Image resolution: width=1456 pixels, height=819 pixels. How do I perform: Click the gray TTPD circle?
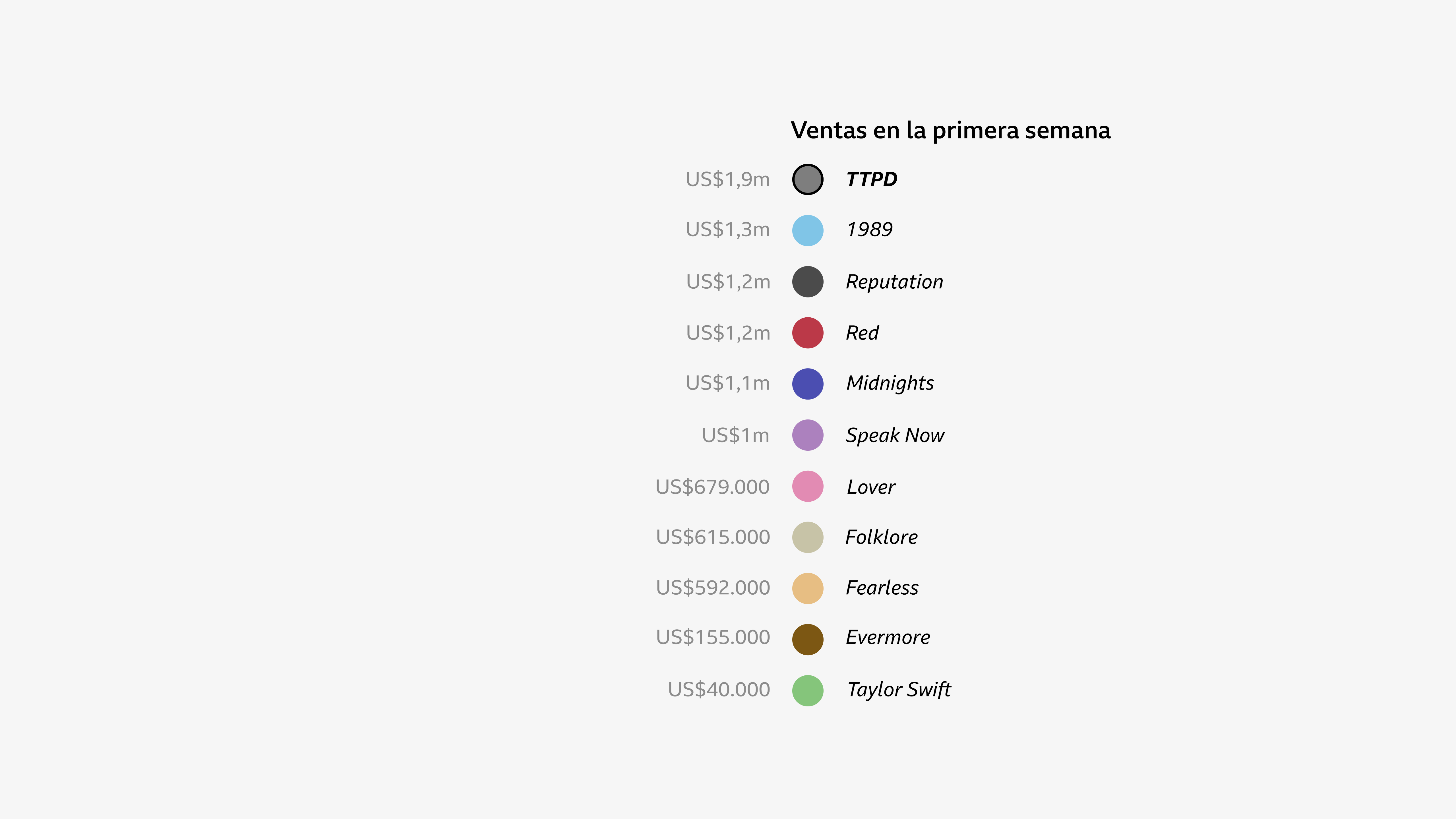pyautogui.click(x=808, y=180)
